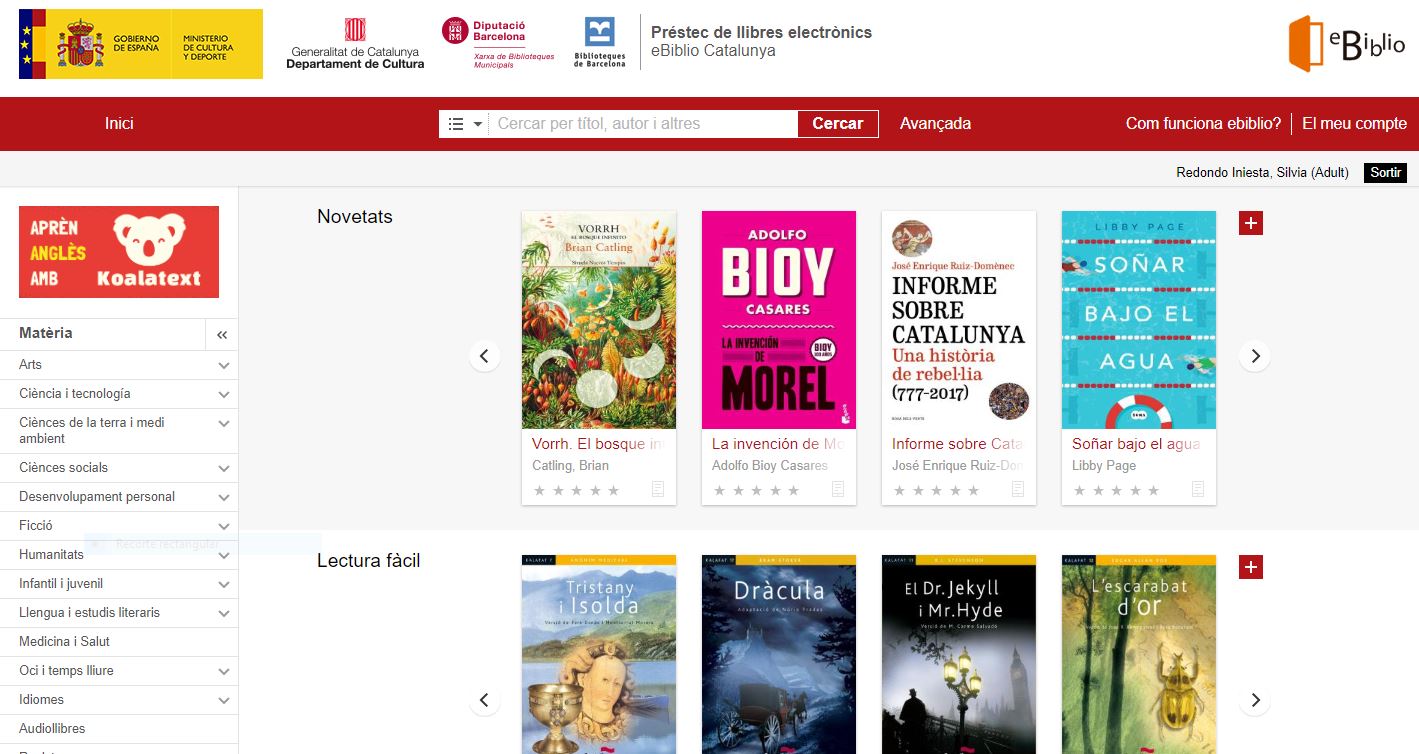Open Vorrh. El bosque title link
The width and height of the screenshot is (1419, 754).
(x=597, y=444)
